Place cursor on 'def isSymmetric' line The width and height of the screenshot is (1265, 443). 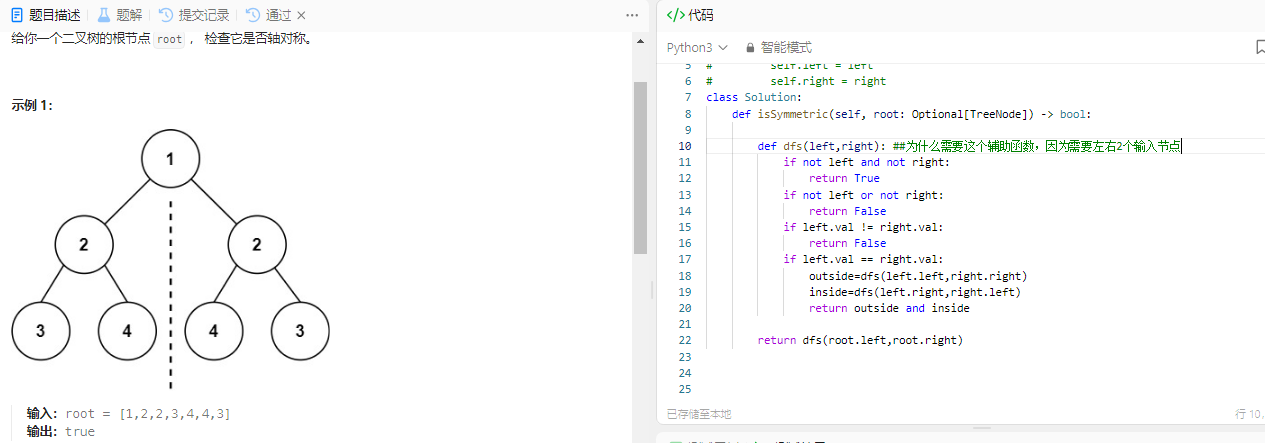coord(911,114)
